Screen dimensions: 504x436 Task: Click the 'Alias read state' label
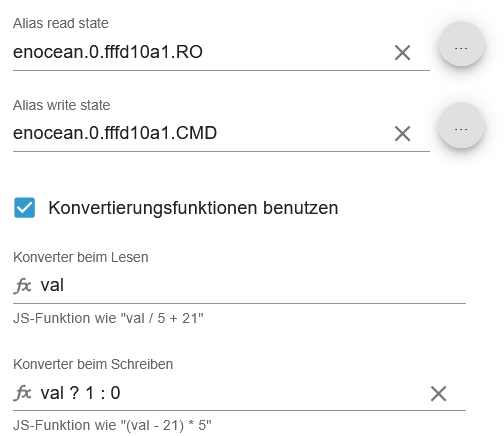coord(61,23)
